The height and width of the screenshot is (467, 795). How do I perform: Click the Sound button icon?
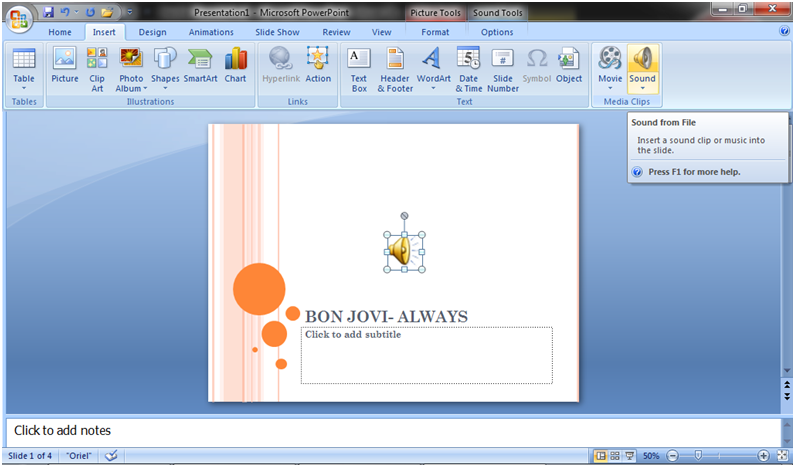[642, 58]
